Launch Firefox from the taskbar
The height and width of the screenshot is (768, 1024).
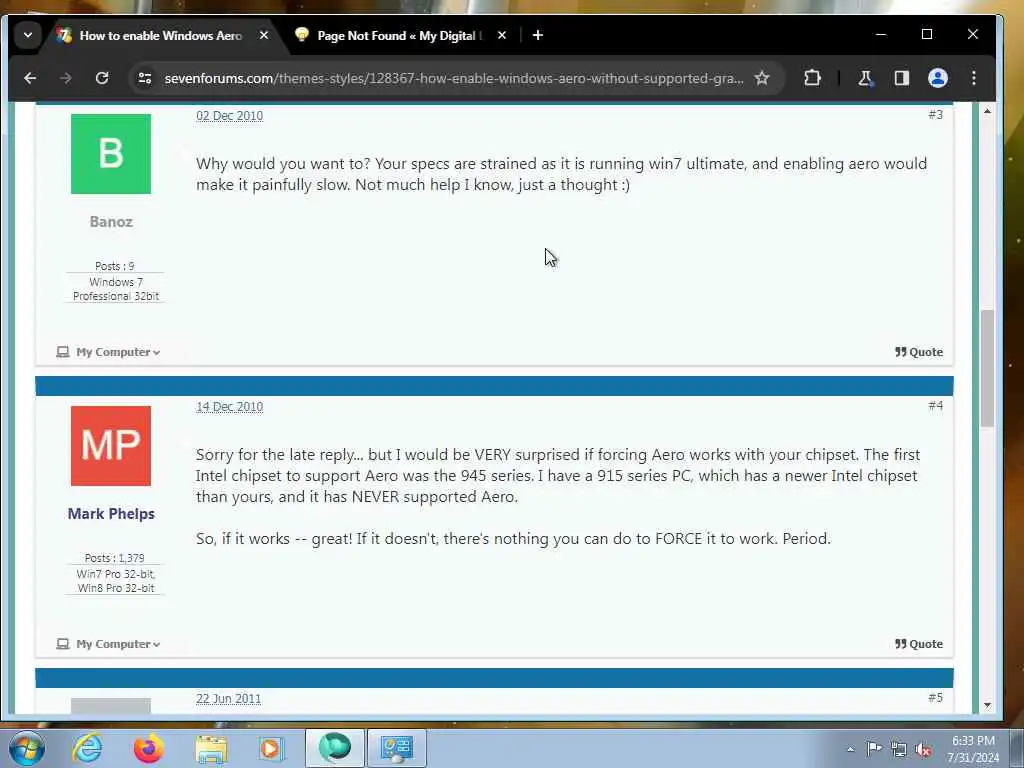click(148, 748)
